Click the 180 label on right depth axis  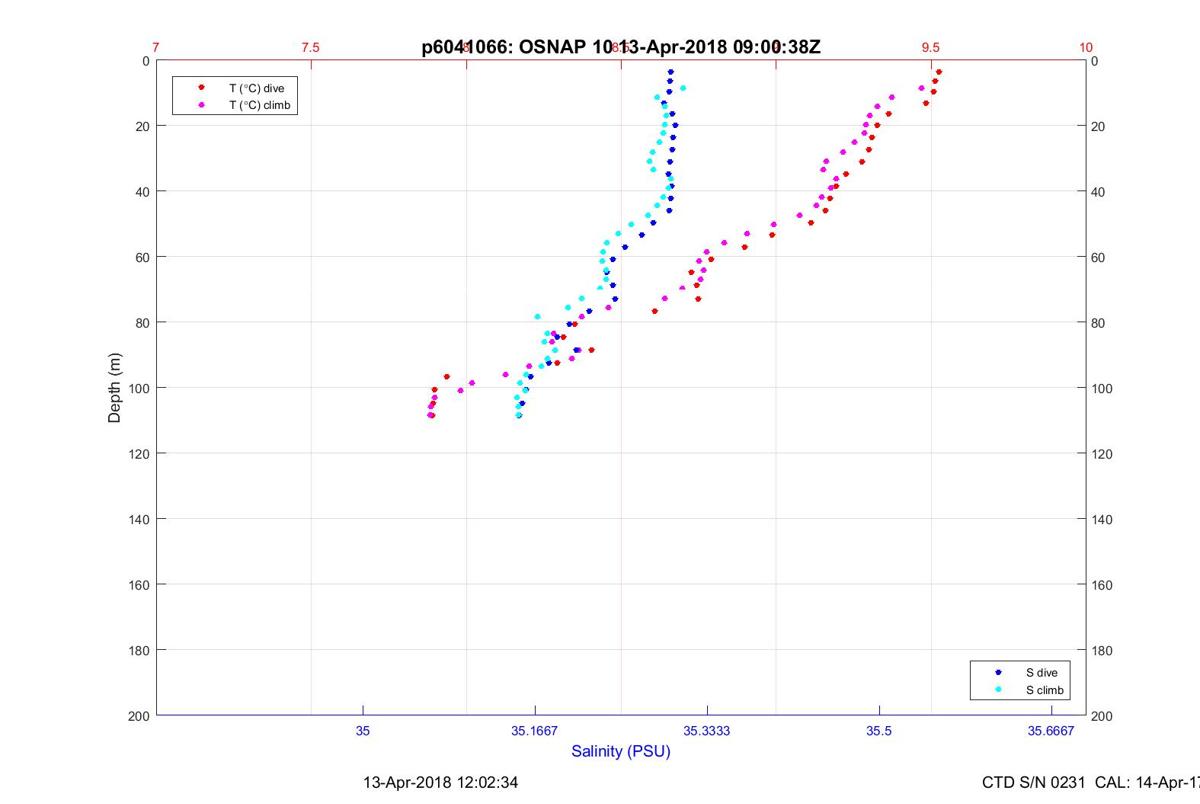click(x=1102, y=650)
